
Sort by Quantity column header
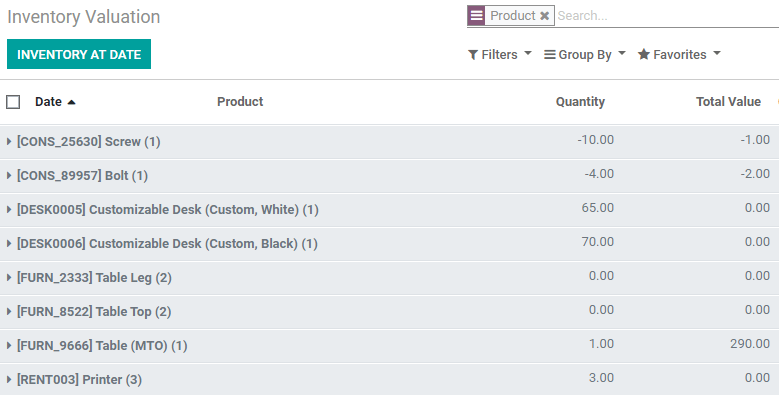(580, 102)
